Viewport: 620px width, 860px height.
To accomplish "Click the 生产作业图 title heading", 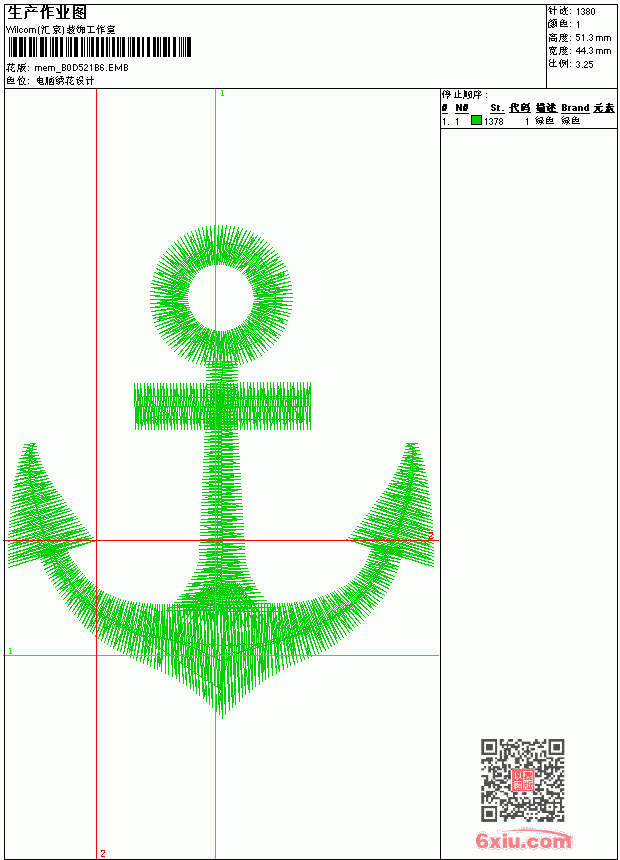I will coord(47,13).
